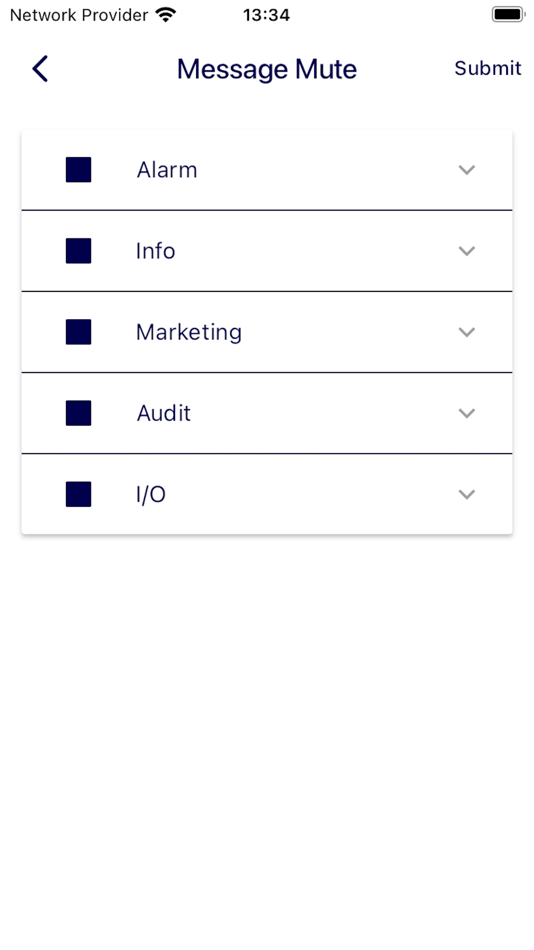Expand the Info row chevron
This screenshot has height=950, width=534.
466,251
